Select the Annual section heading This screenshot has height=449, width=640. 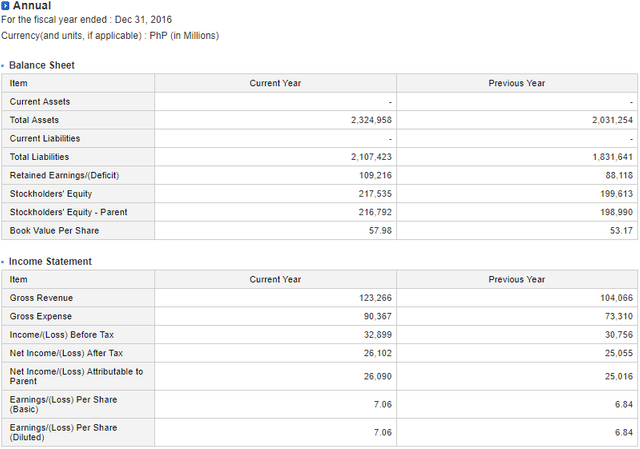click(x=32, y=6)
